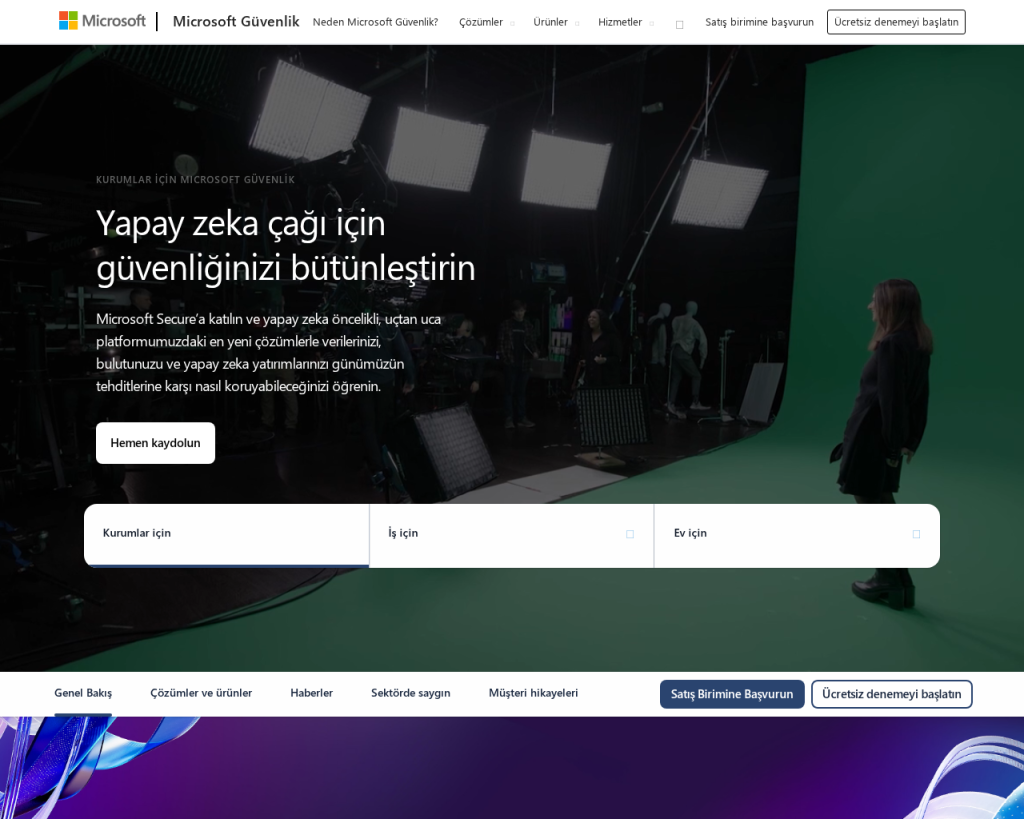Image resolution: width=1024 pixels, height=819 pixels.
Task: Open the Microsoft Güvenlik home link
Action: coord(236,22)
